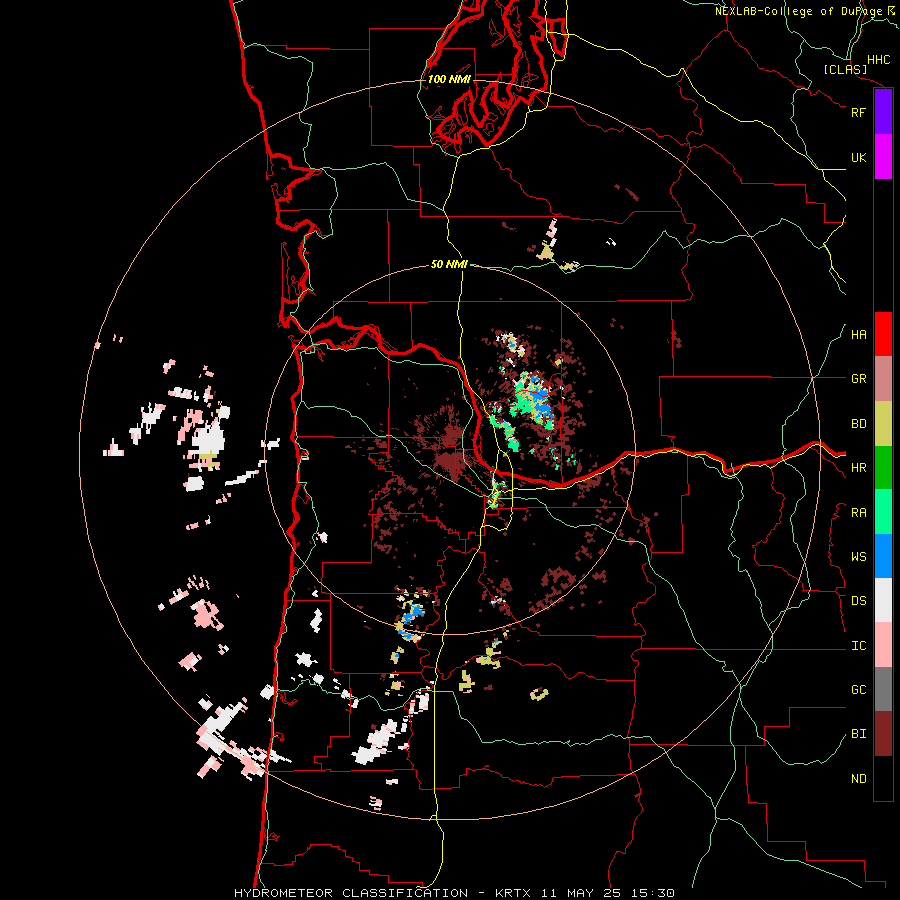Click the UK legend label
900x900 pixels.
coord(858,157)
